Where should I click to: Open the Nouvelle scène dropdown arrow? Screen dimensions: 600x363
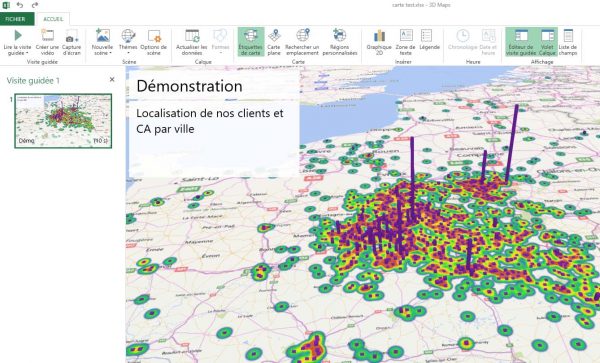pos(110,53)
